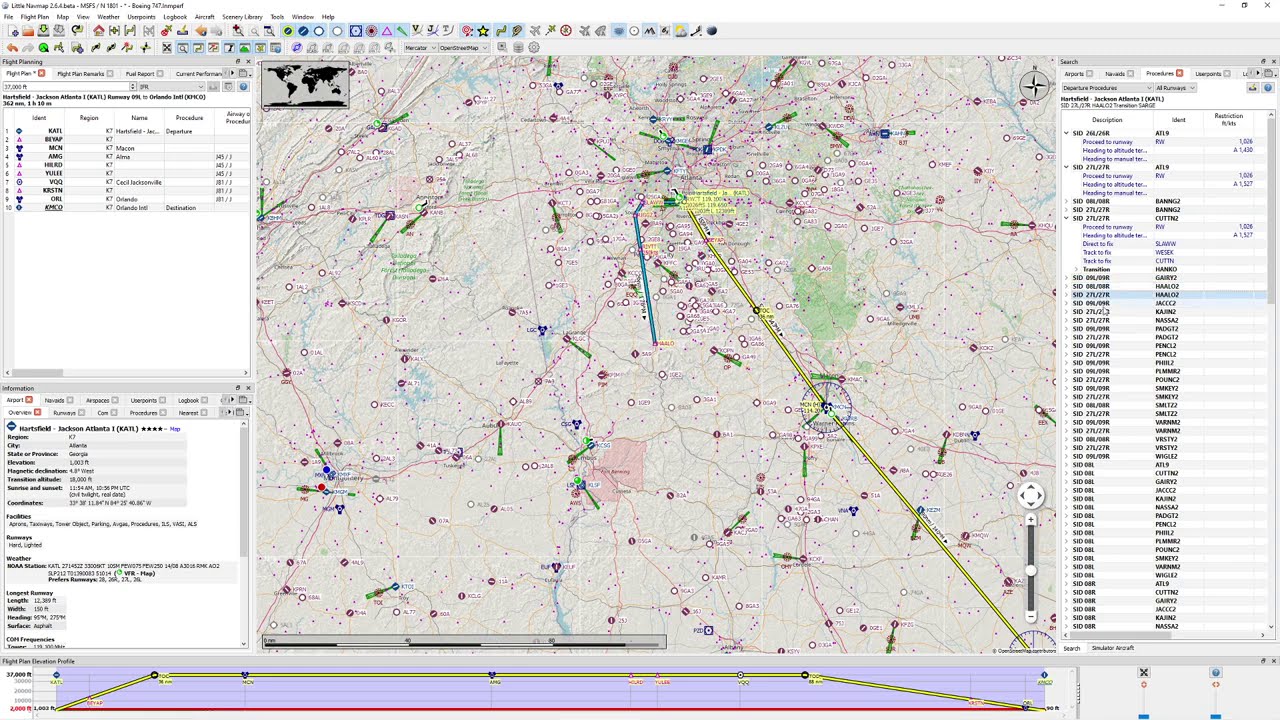Select the Procedures tab in Information panel
The height and width of the screenshot is (720, 1280).
click(x=143, y=413)
